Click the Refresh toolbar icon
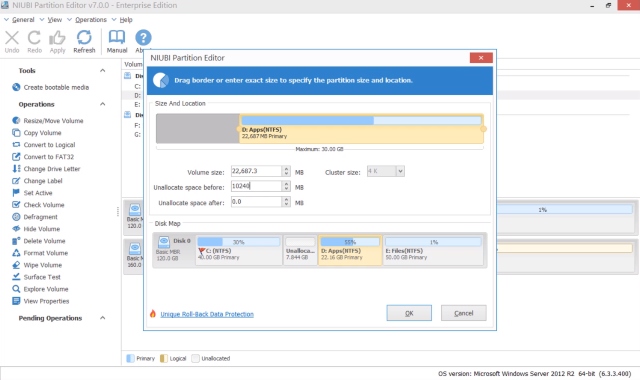The width and height of the screenshot is (640, 380). [84, 38]
